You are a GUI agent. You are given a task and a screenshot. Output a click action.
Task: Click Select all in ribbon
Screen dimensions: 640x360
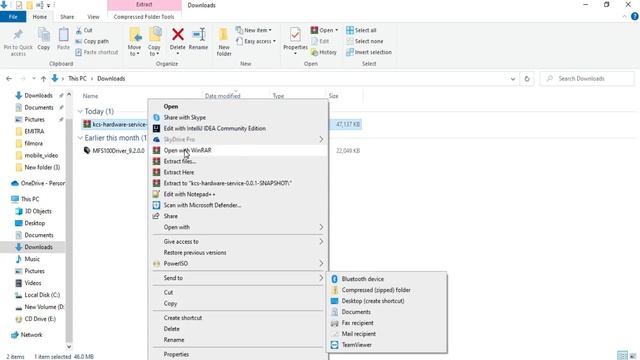pyautogui.click(x=361, y=30)
